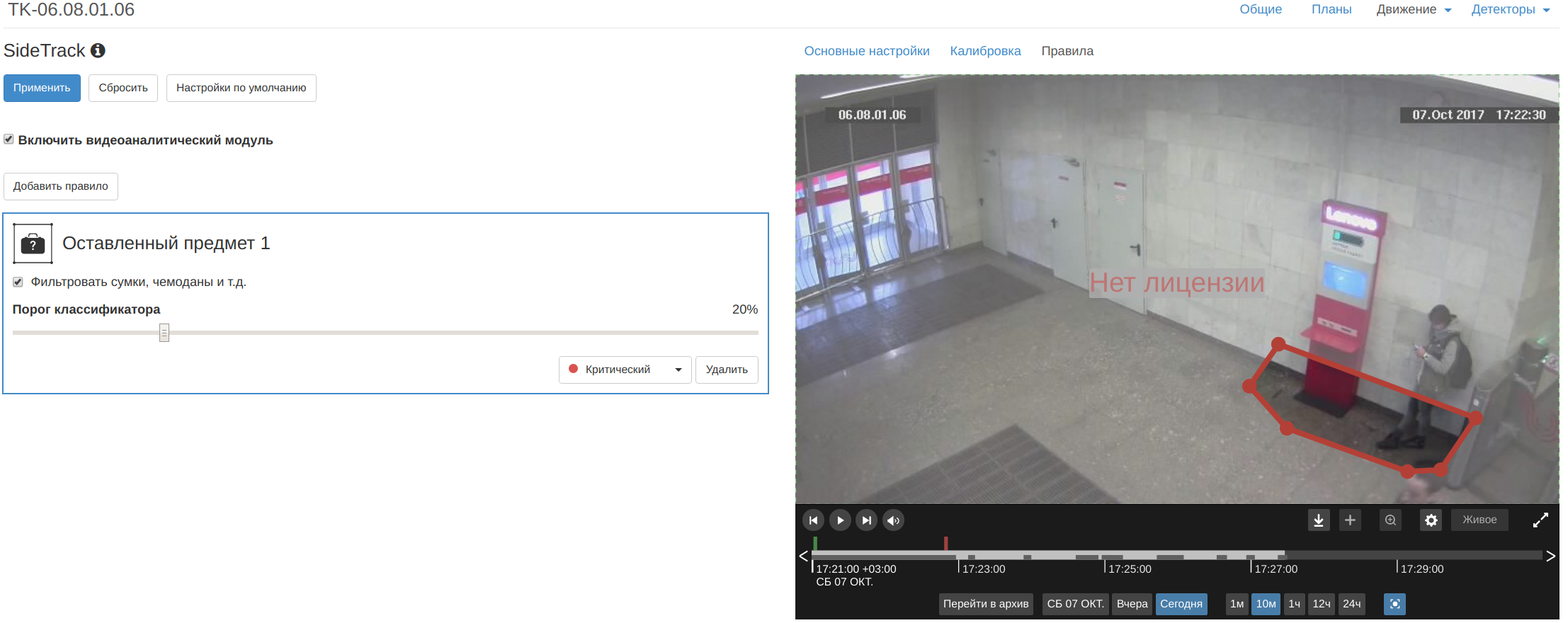Image resolution: width=1568 pixels, height=623 pixels.
Task: Click the archive timeline track bar
Action: 1177,555
